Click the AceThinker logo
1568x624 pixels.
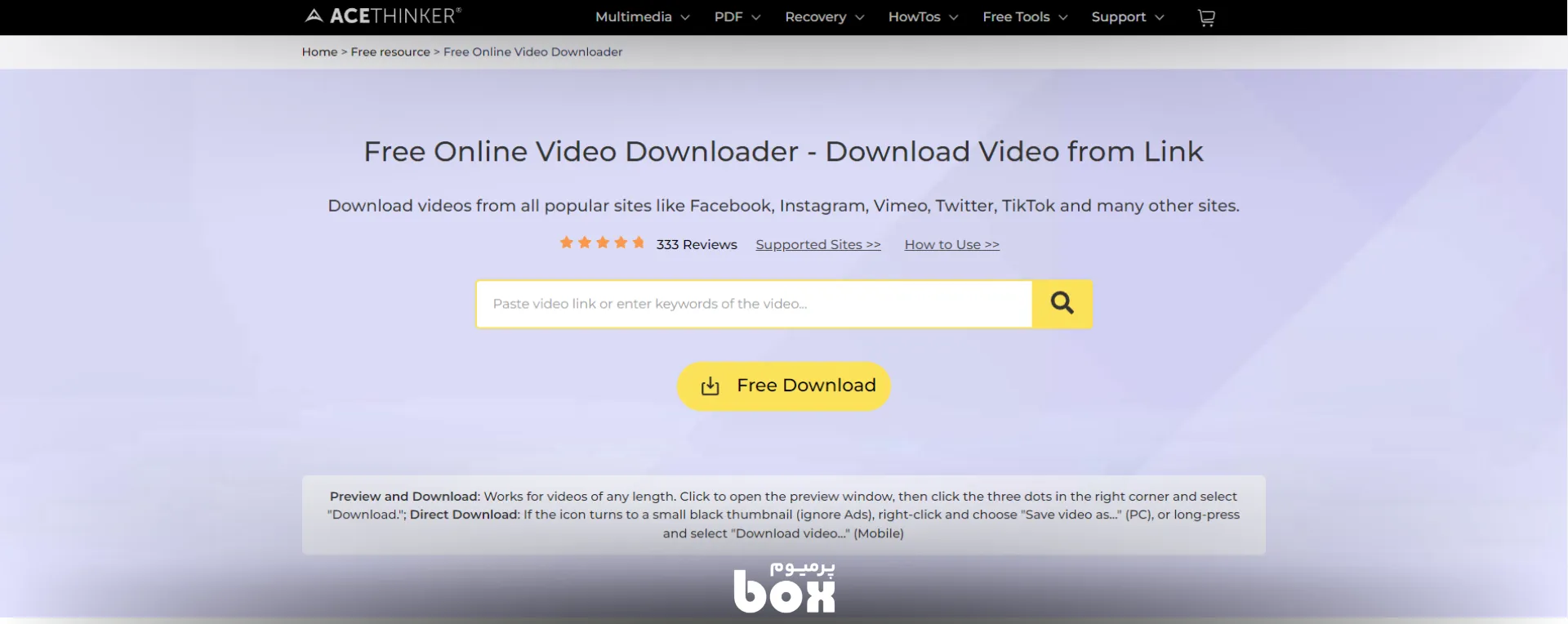(383, 16)
